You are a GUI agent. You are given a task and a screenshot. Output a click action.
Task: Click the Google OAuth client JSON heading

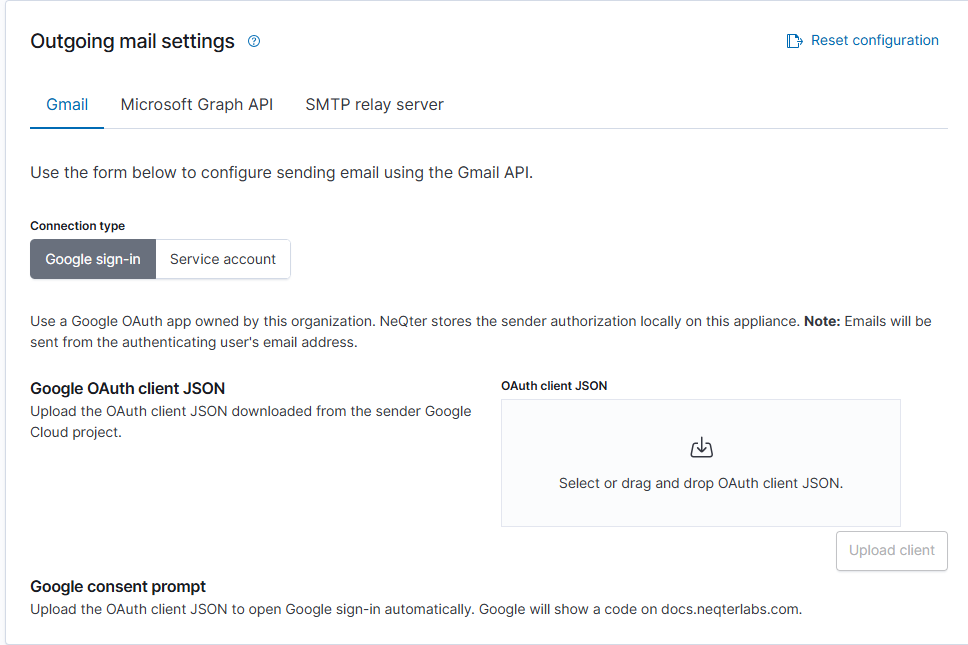(x=127, y=388)
